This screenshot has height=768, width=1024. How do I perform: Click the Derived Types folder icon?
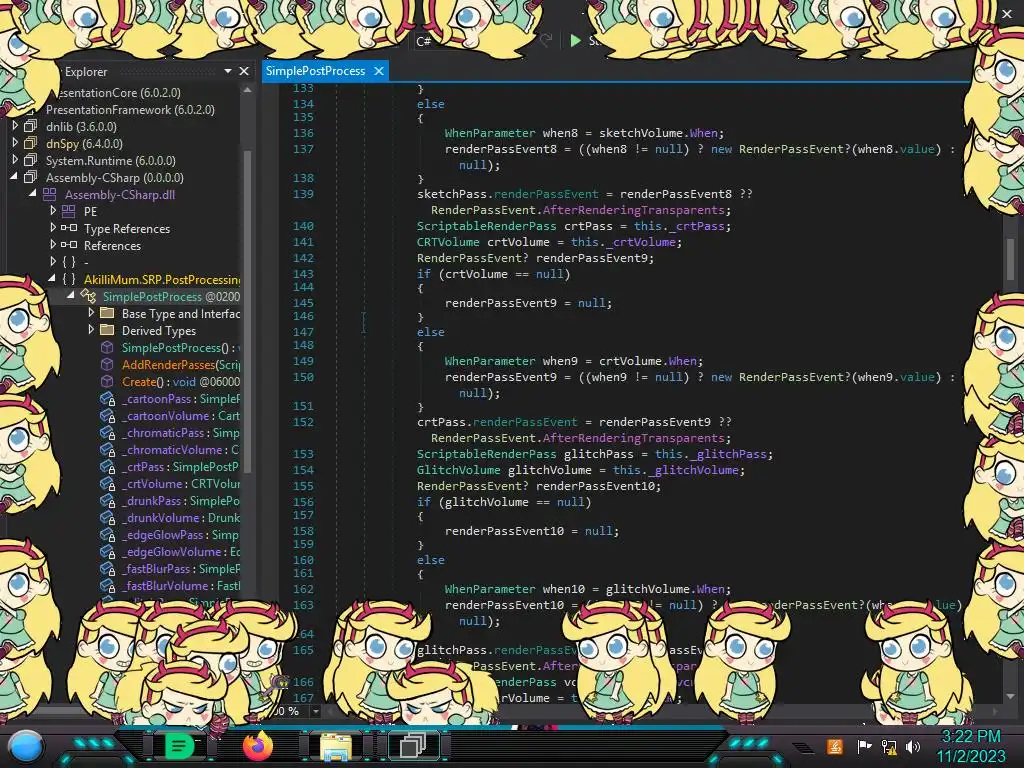107,330
